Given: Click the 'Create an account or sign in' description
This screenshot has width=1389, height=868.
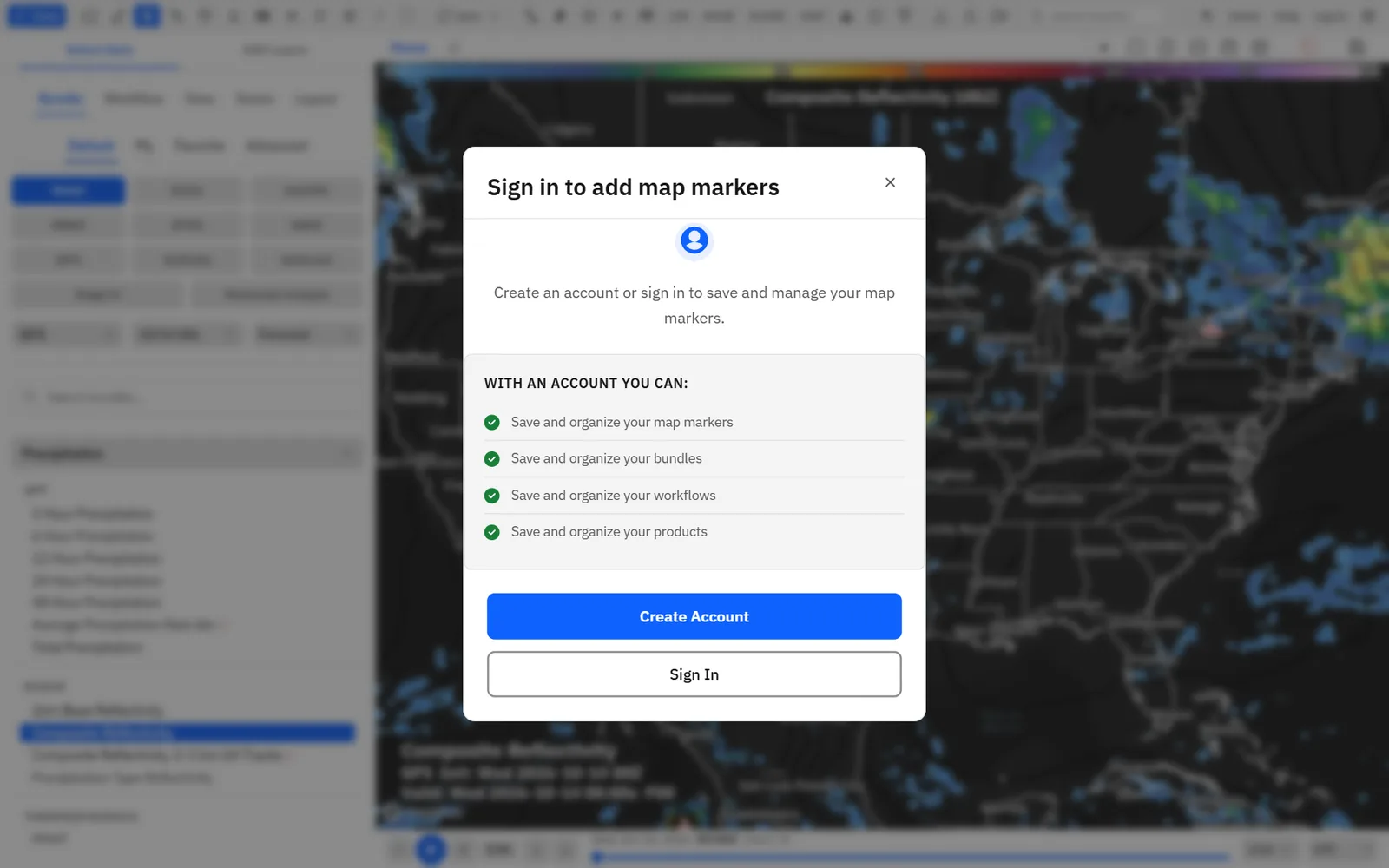Looking at the screenshot, I should [694, 306].
